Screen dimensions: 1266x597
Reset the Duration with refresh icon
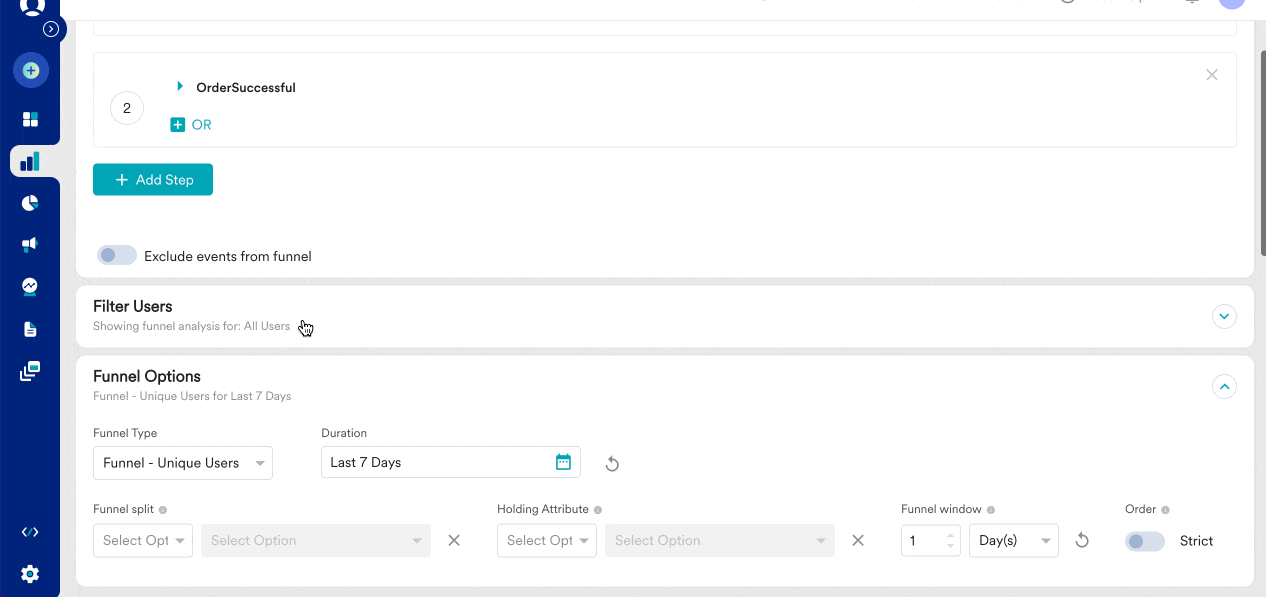(x=613, y=464)
